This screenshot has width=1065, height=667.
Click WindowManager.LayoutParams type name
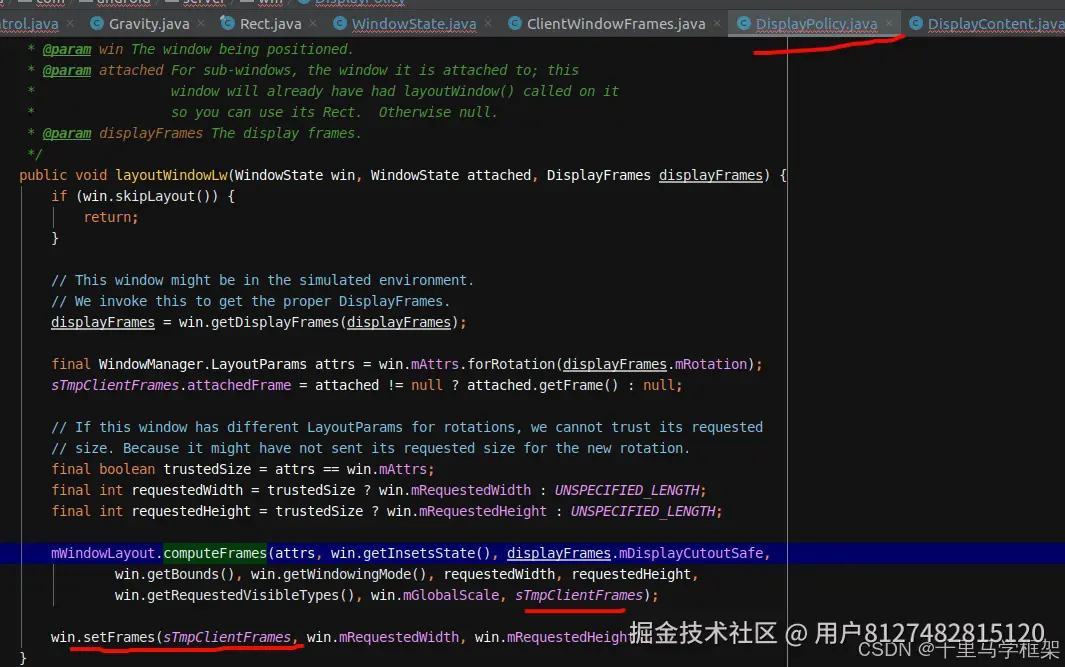(202, 365)
